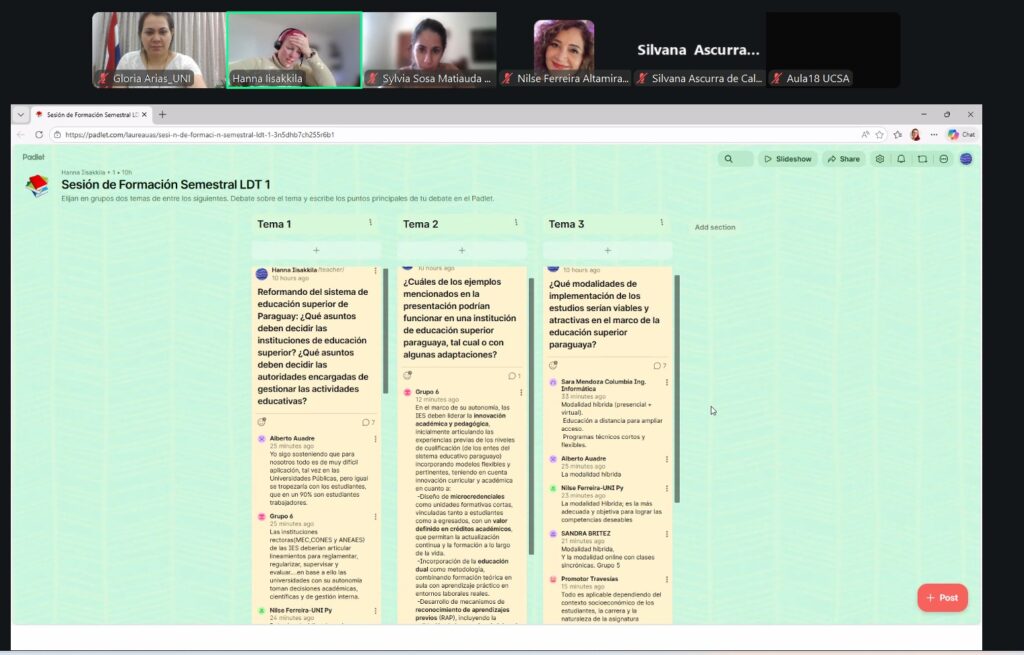Click reload button in browser
Screen dimensions: 1024x655
tap(40, 135)
